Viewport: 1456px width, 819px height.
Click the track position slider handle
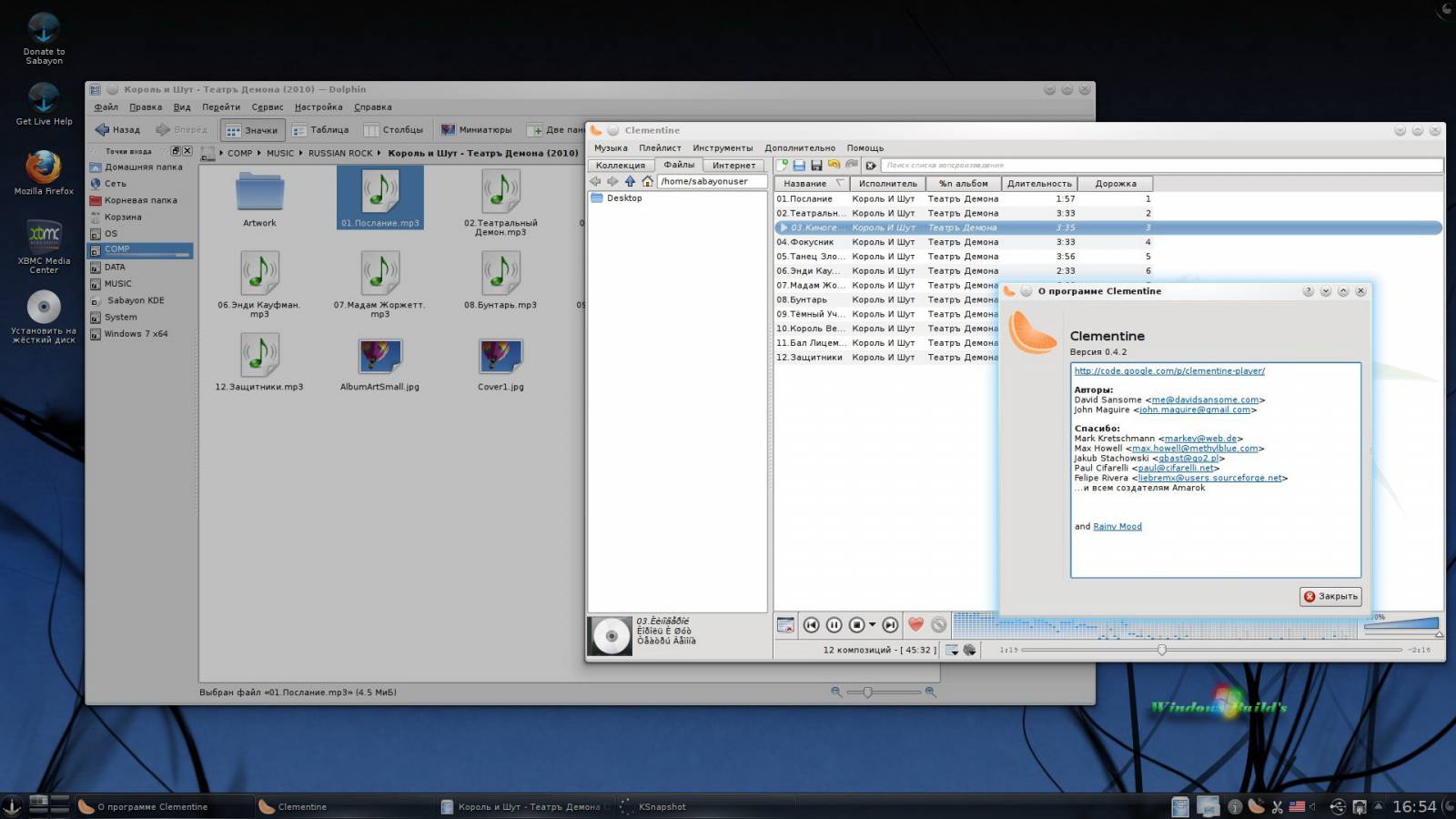[x=1162, y=650]
